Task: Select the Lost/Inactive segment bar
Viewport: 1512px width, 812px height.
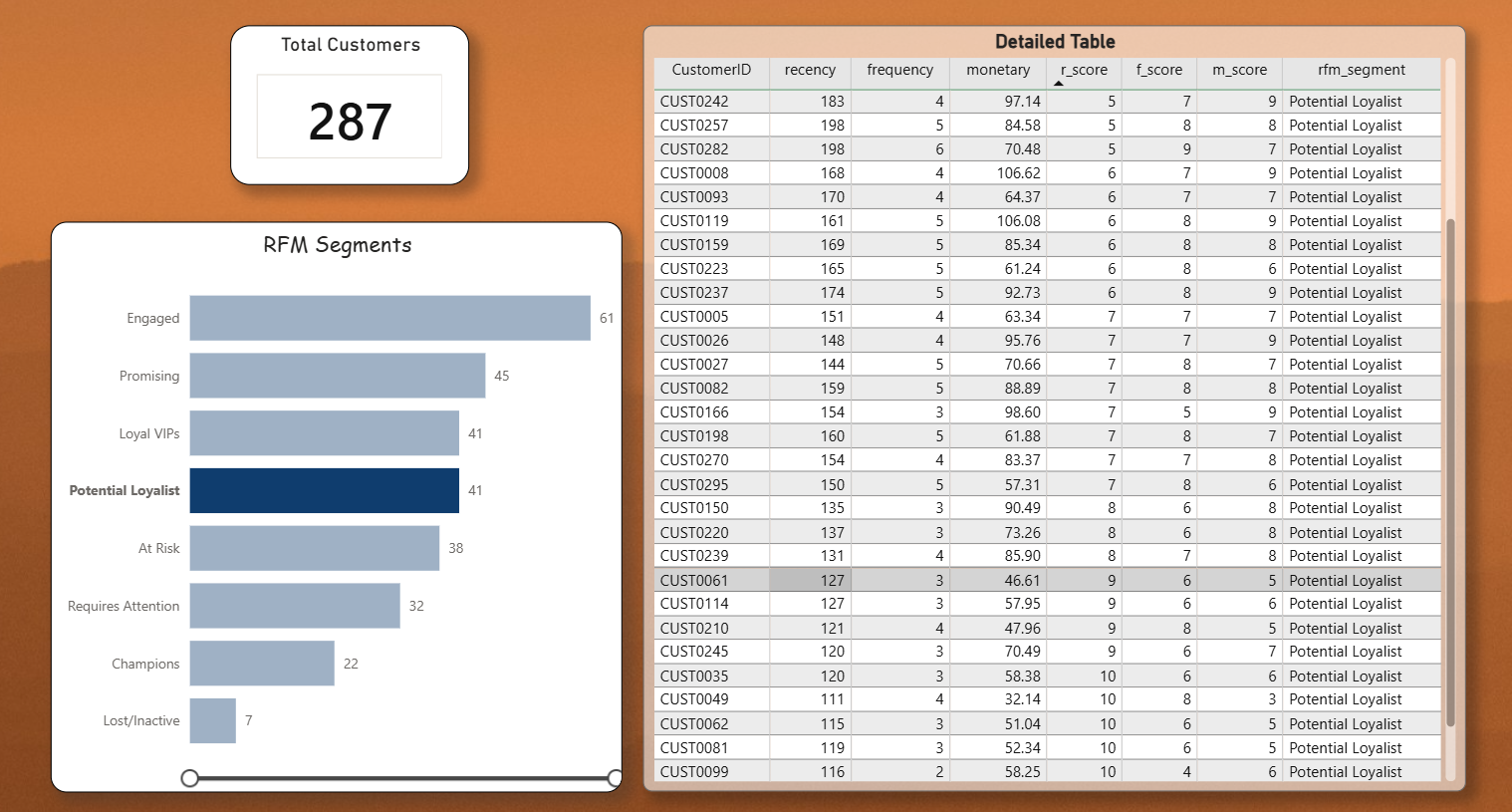Action: tap(213, 720)
